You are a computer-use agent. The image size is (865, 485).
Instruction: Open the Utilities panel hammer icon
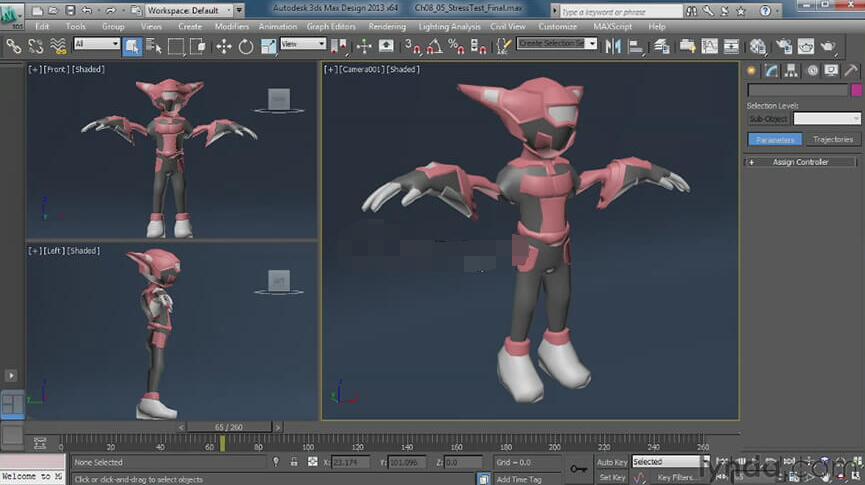click(x=851, y=71)
